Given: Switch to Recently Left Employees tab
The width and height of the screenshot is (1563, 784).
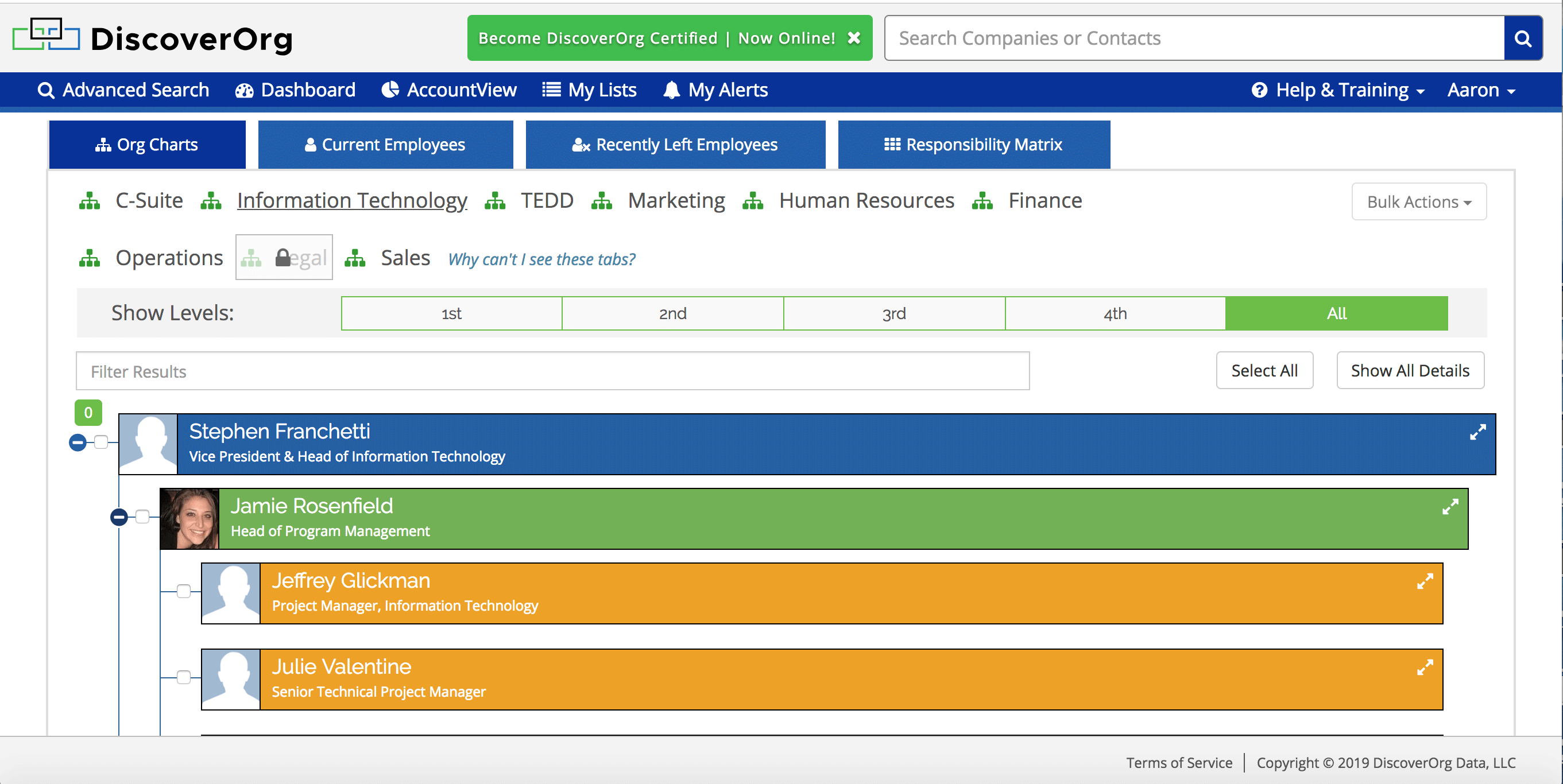Looking at the screenshot, I should (x=675, y=144).
